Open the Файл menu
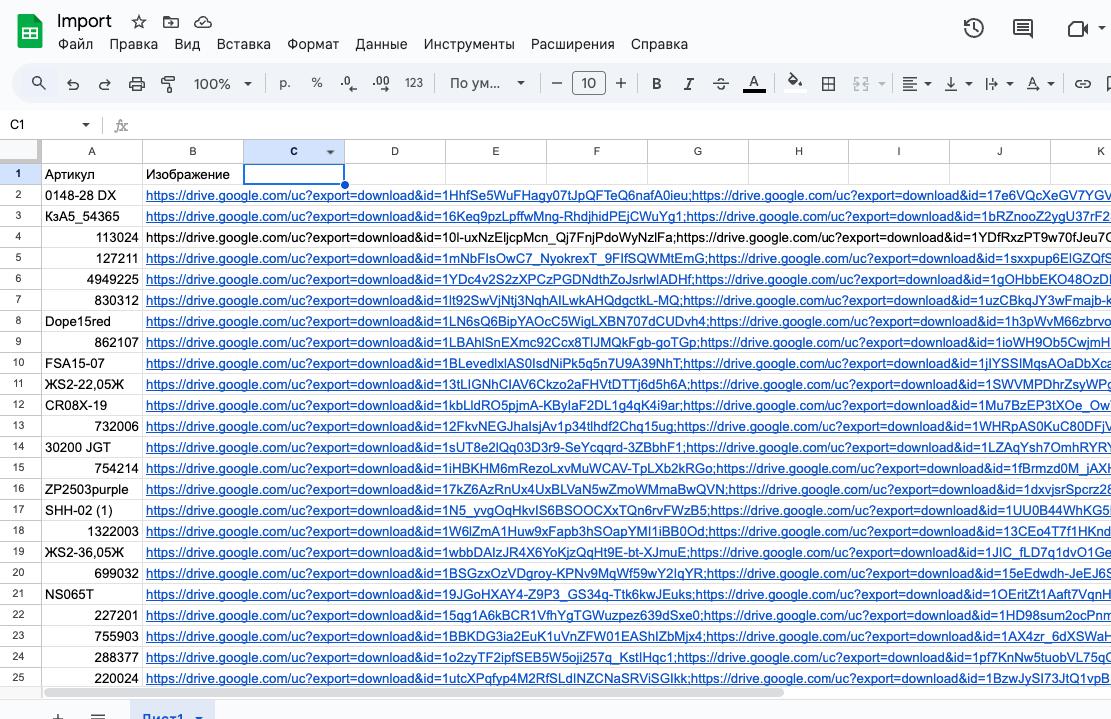1111x719 pixels. (x=75, y=44)
